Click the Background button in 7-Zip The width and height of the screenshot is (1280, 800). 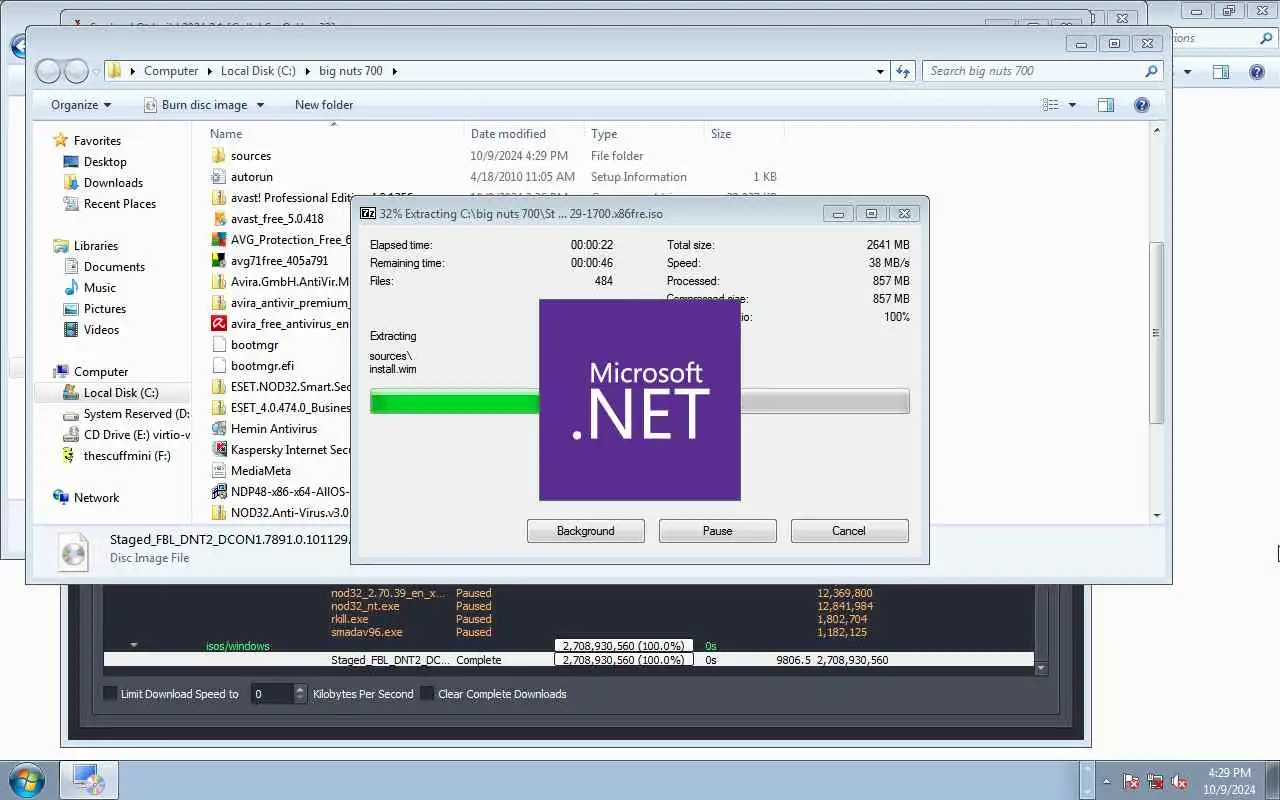point(586,531)
